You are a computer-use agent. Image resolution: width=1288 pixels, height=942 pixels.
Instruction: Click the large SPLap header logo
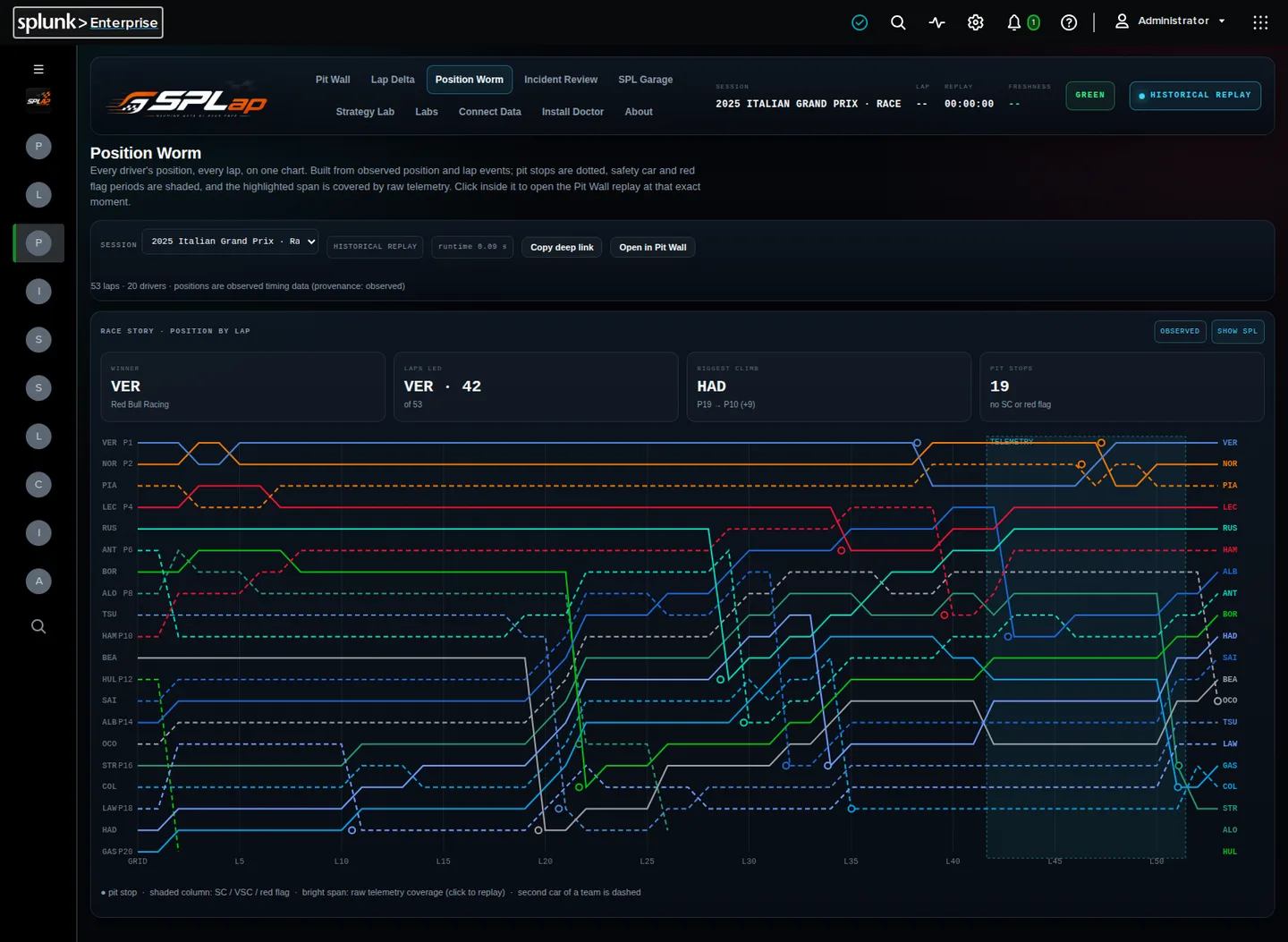click(x=187, y=100)
